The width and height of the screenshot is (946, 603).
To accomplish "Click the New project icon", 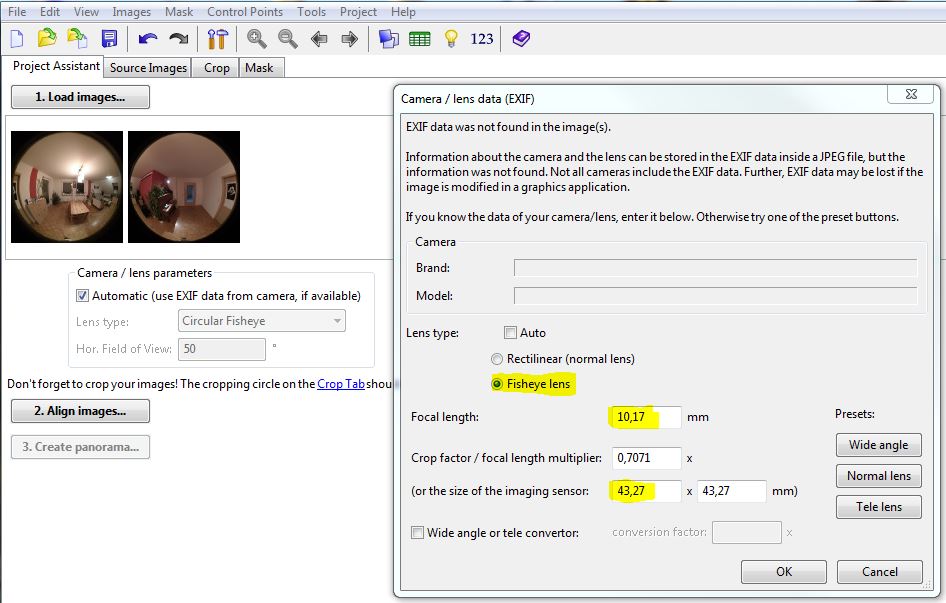I will coord(17,39).
